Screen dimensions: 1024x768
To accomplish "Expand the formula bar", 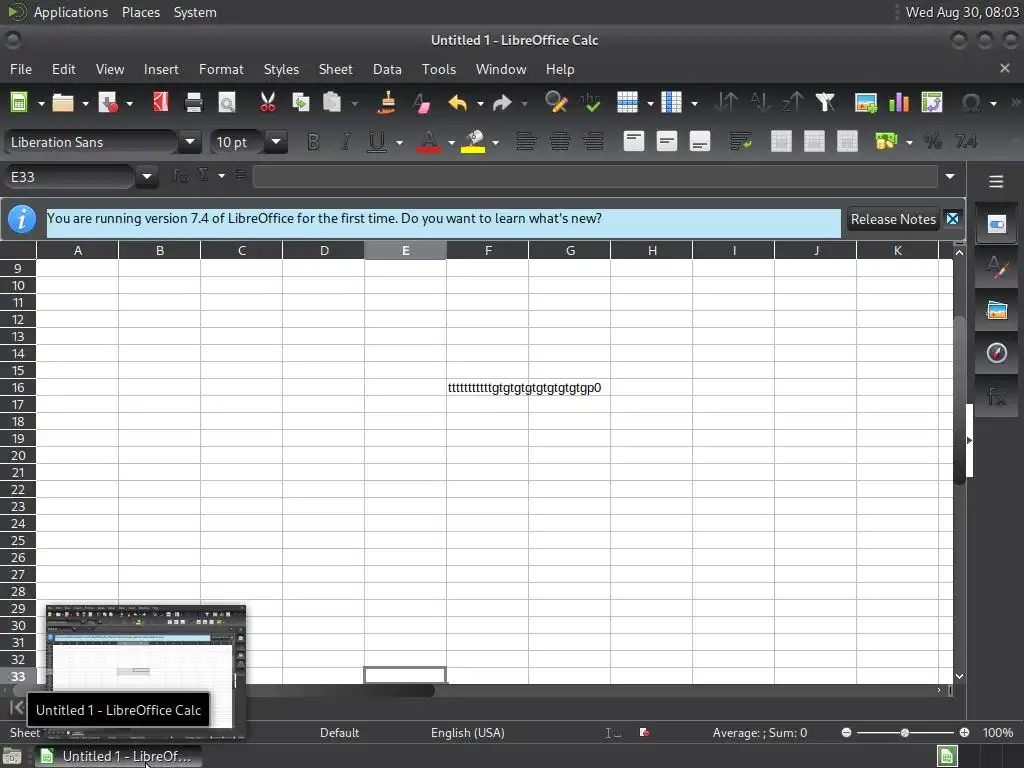I will click(950, 176).
